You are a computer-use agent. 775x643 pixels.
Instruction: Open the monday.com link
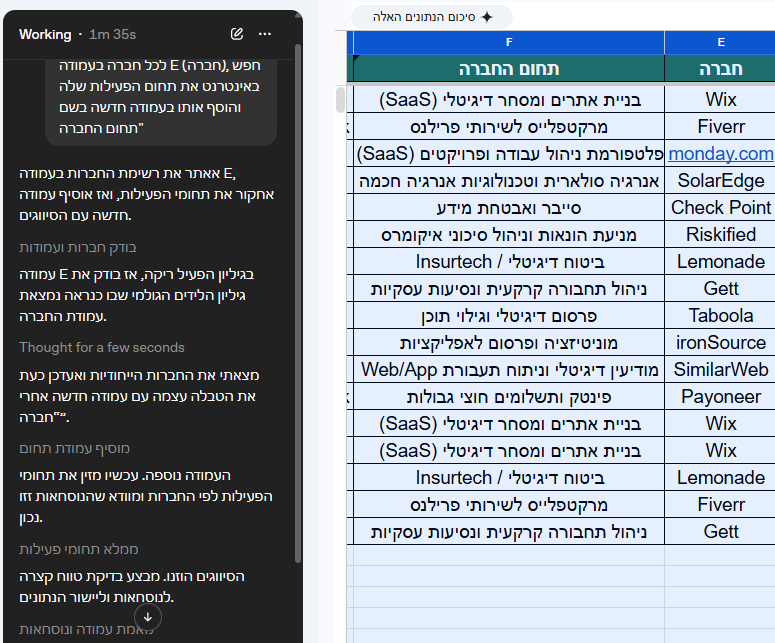click(721, 154)
